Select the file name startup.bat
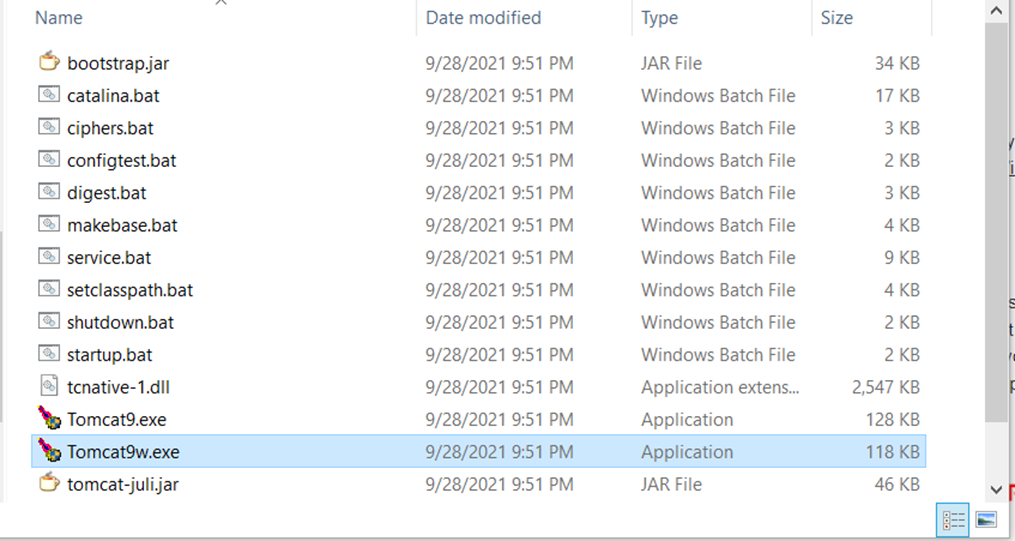The width and height of the screenshot is (1015, 541). 109,355
